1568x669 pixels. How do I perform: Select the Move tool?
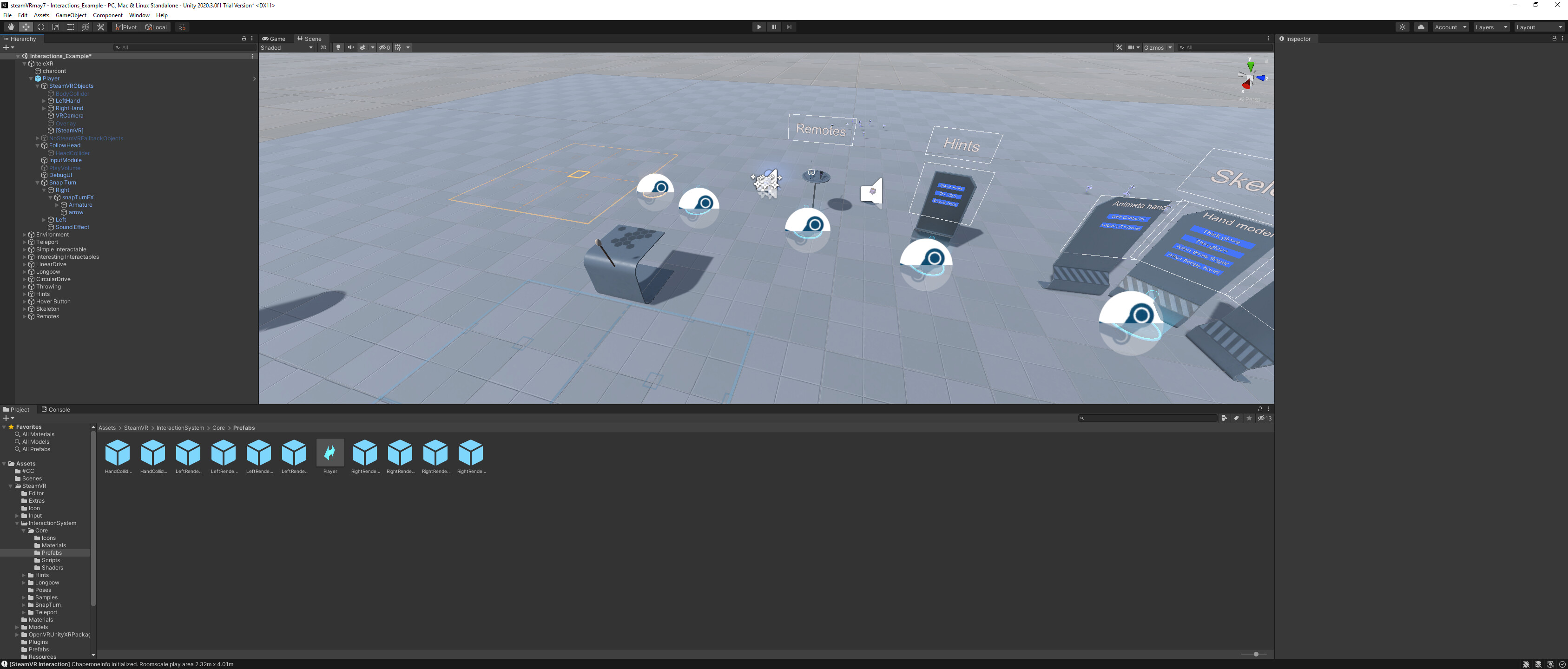tap(26, 27)
